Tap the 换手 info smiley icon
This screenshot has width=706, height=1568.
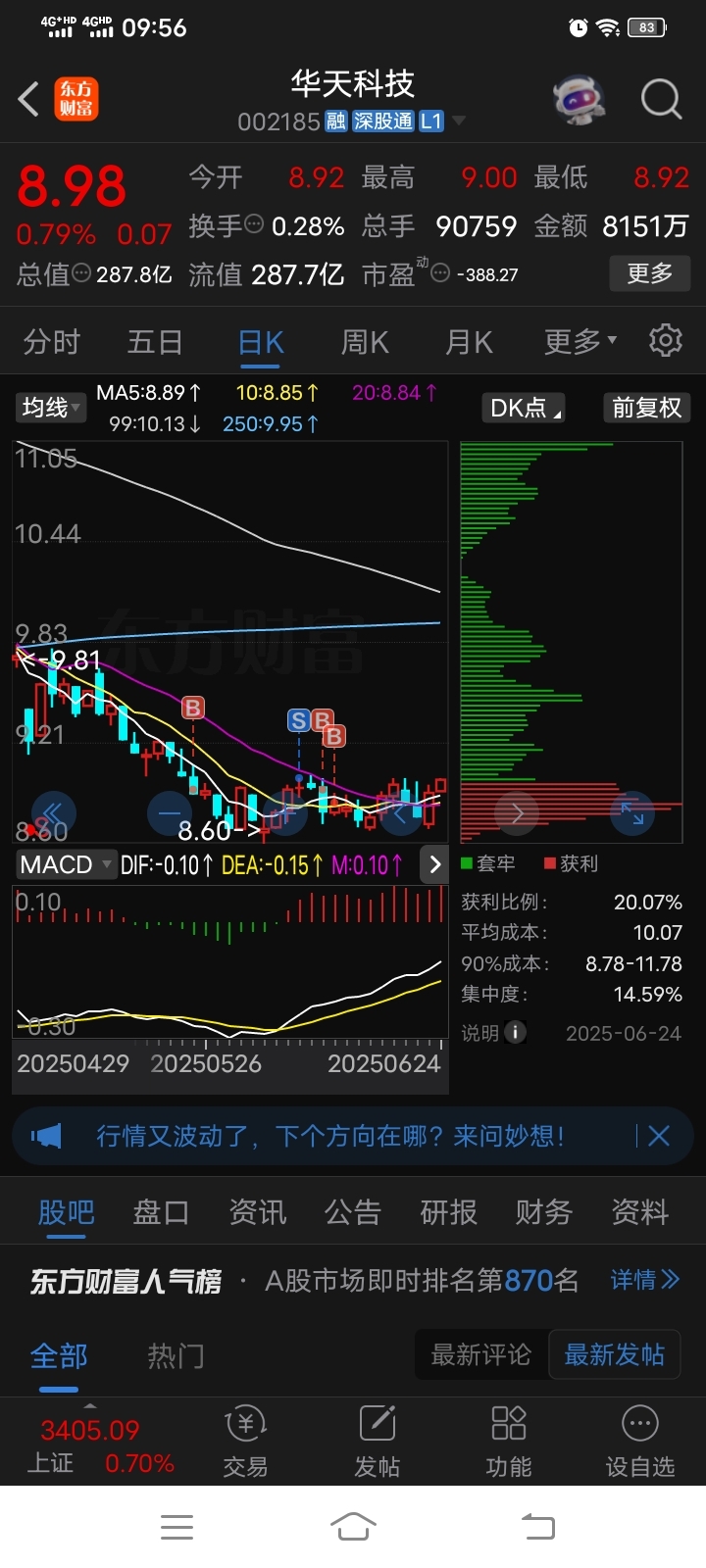[254, 224]
